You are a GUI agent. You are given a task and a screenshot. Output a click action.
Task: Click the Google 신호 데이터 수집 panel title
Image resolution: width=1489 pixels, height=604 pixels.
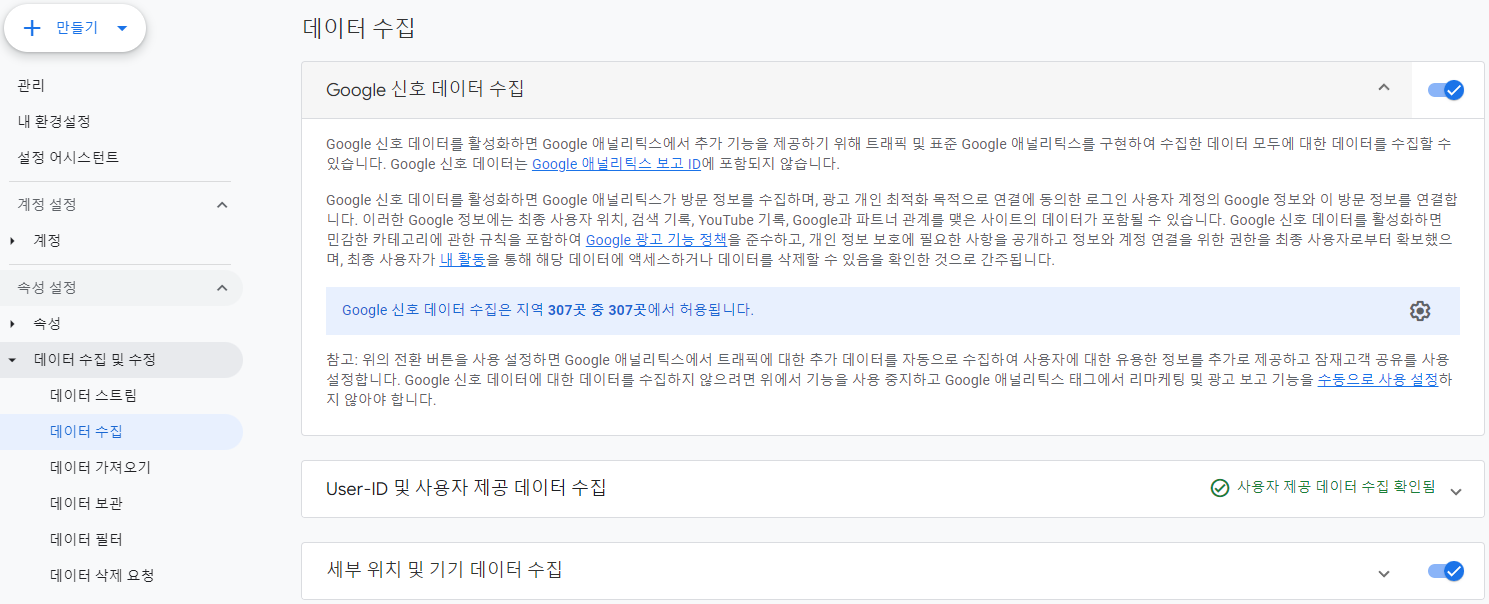pos(425,90)
